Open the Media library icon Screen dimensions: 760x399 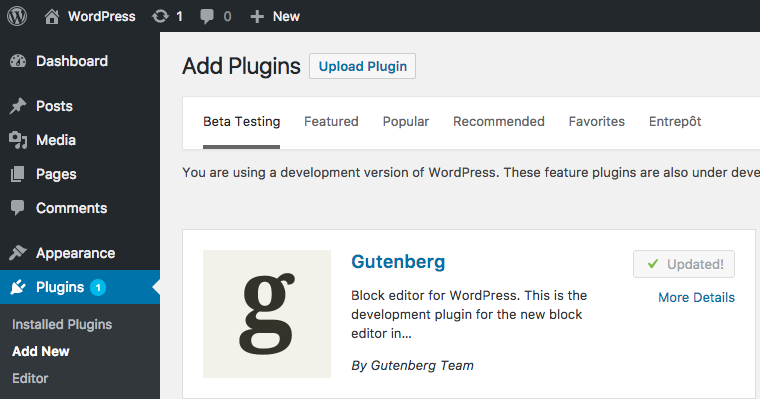[18, 140]
